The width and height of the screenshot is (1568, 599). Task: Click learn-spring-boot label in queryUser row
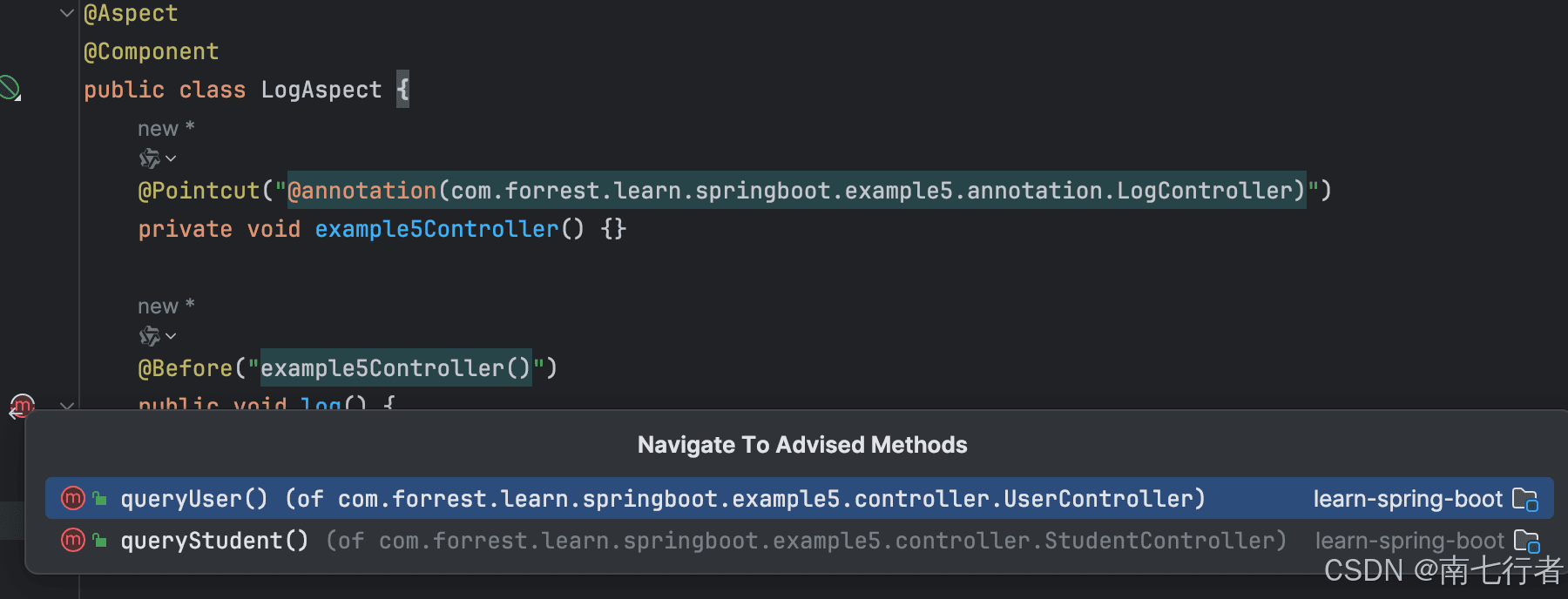pyautogui.click(x=1408, y=499)
